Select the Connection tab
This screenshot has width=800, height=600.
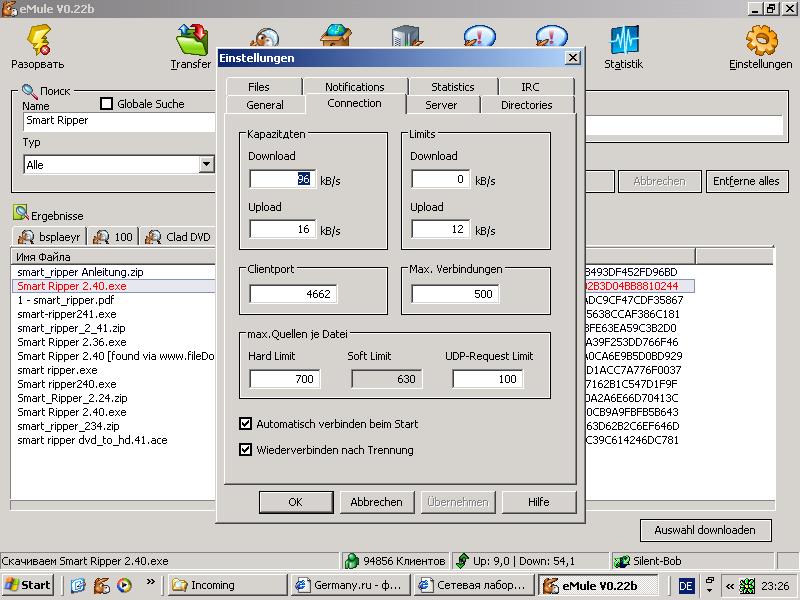(x=355, y=103)
